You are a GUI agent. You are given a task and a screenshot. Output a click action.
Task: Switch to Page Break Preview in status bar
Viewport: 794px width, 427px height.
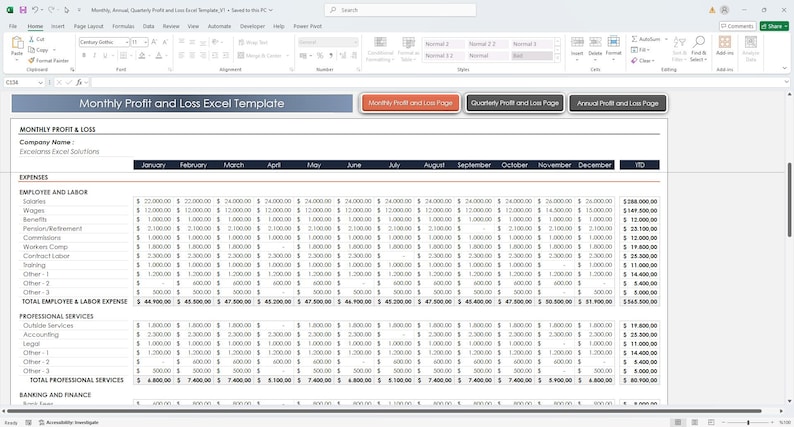711,422
